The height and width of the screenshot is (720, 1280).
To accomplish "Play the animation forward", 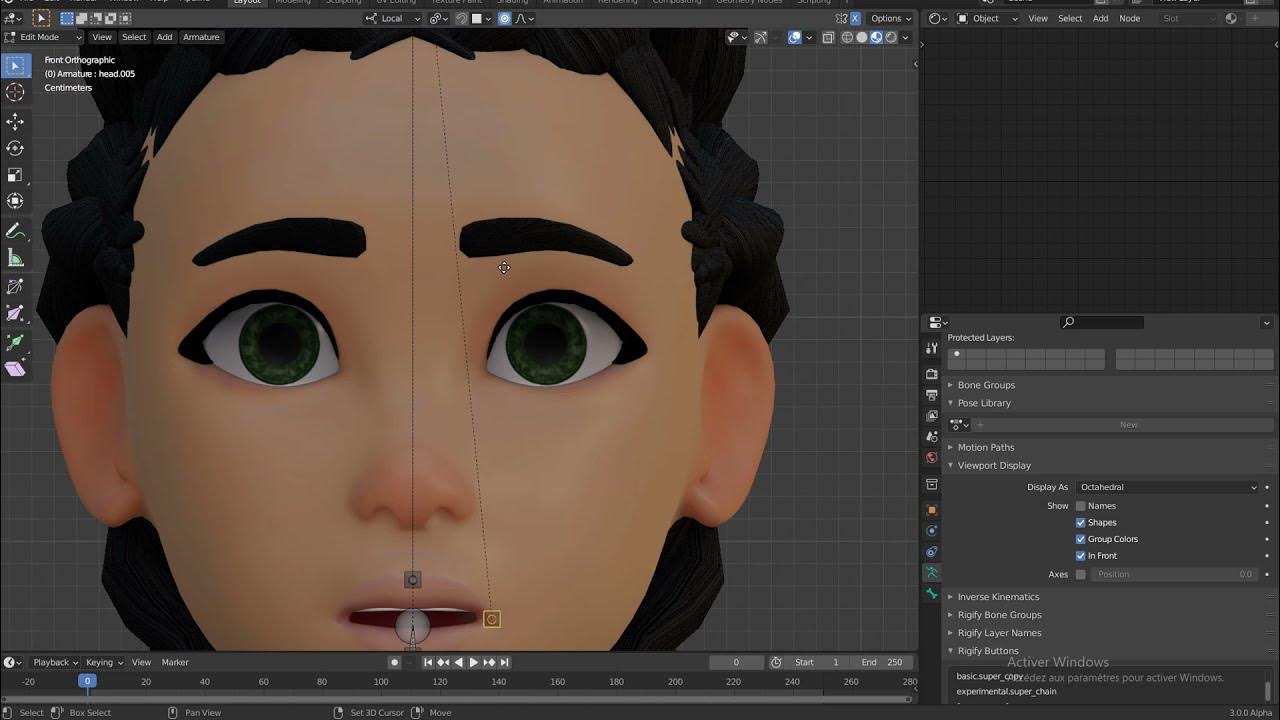I will pyautogui.click(x=474, y=662).
